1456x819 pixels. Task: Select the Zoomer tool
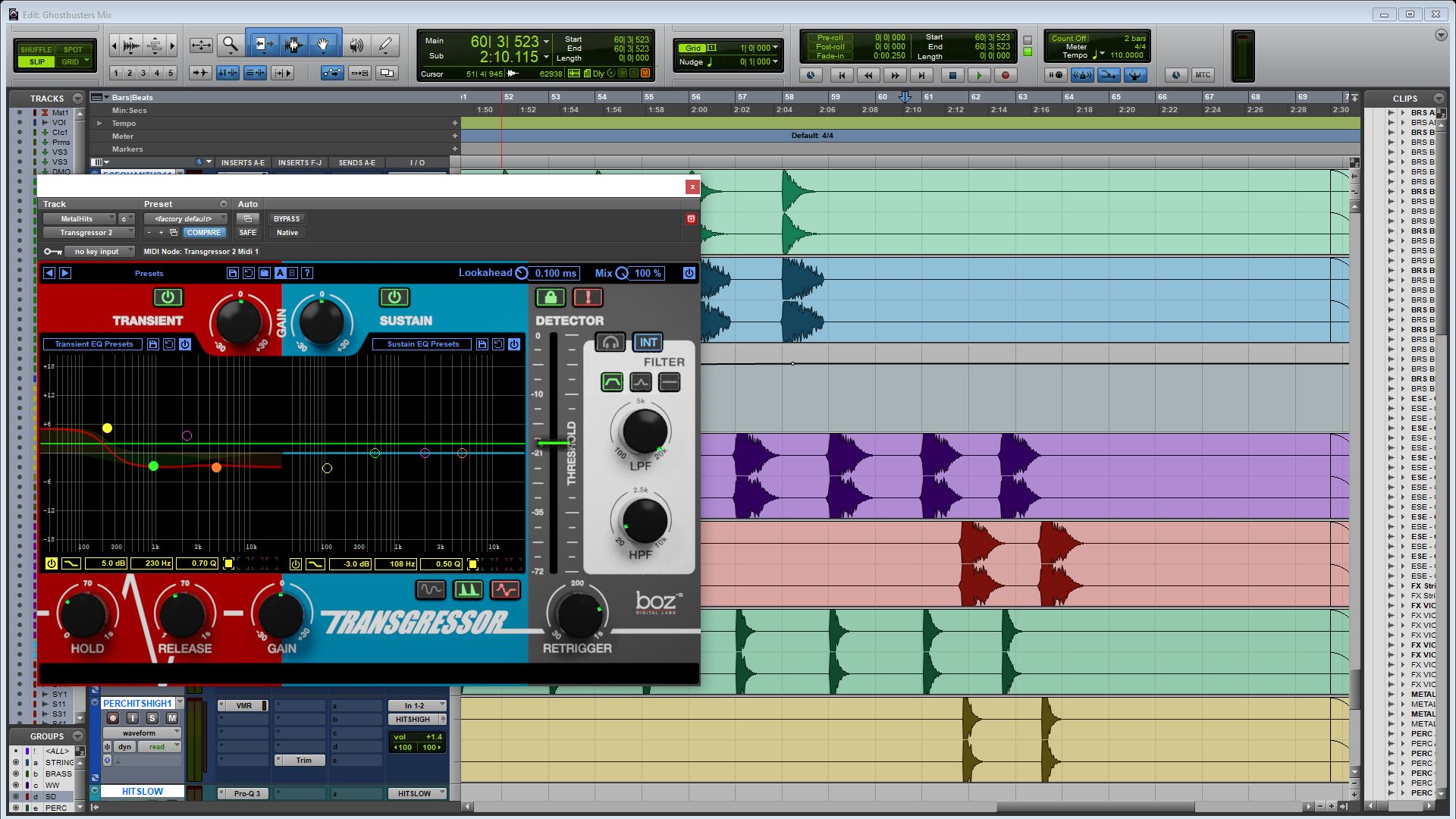tap(231, 44)
